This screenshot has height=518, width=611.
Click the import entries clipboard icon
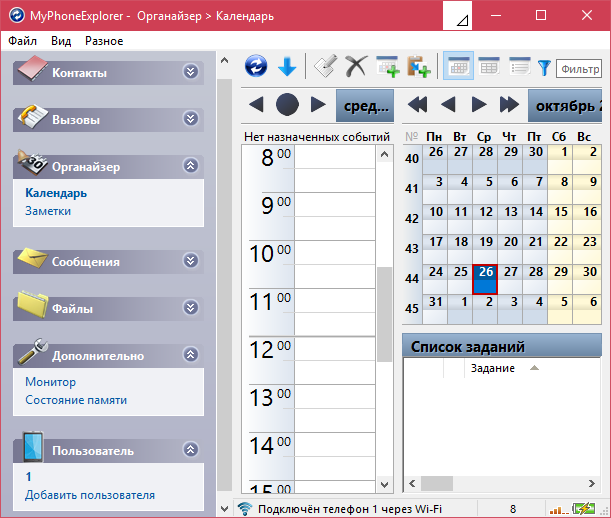[418, 67]
